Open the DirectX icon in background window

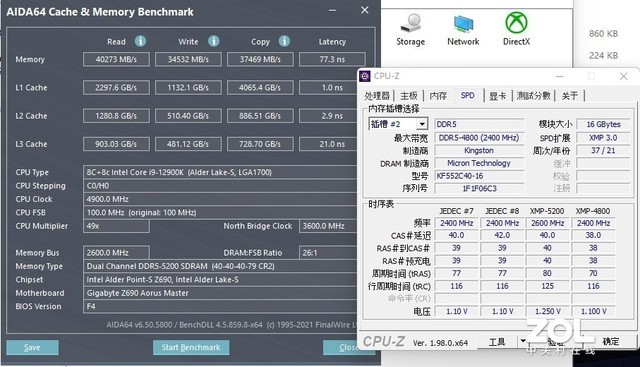tap(516, 29)
